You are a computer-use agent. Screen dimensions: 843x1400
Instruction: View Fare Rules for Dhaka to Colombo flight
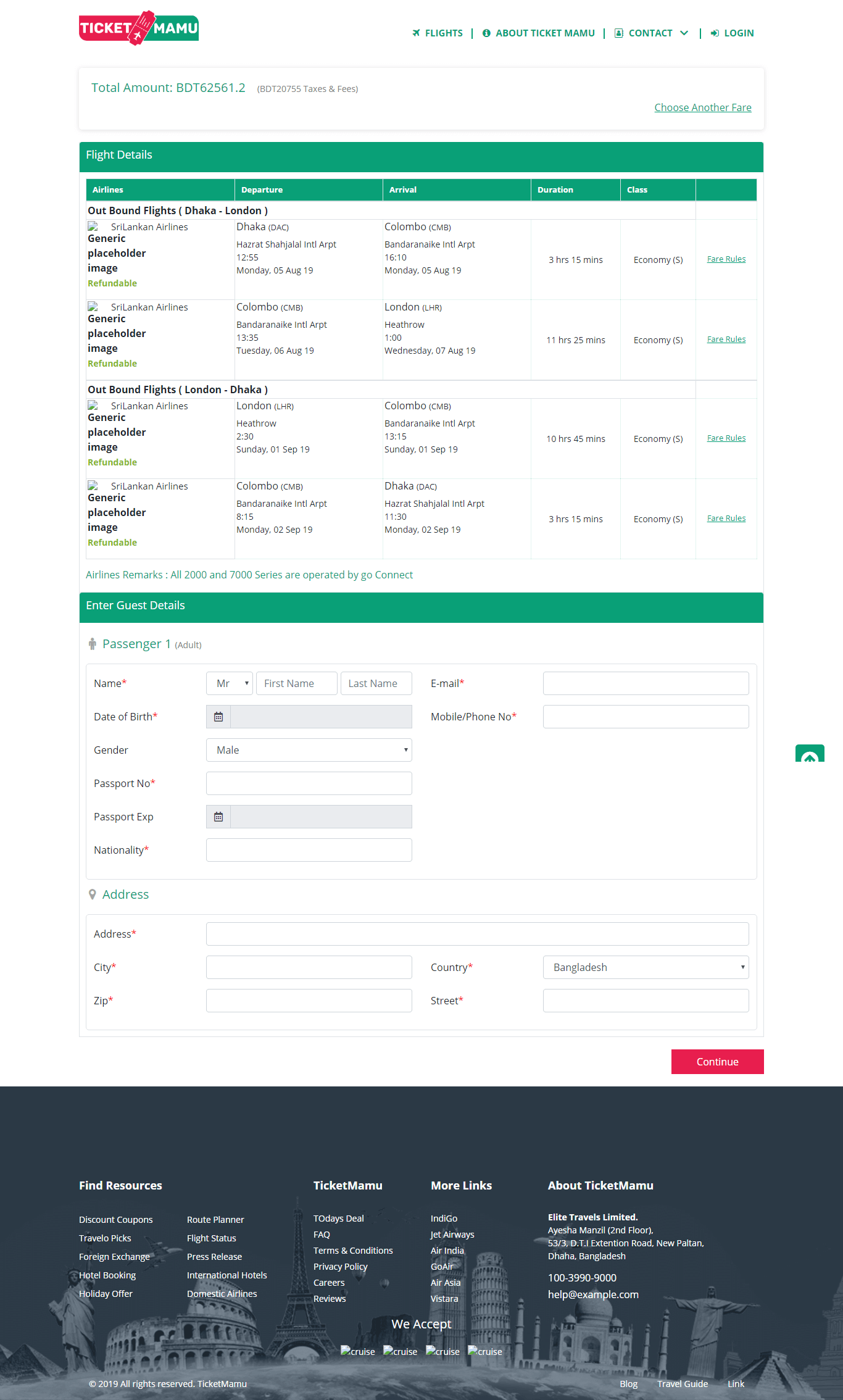click(x=726, y=259)
